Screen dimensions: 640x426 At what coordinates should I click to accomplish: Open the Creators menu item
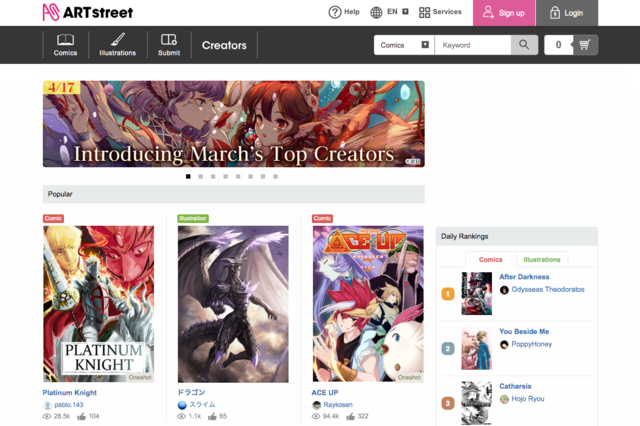coord(224,45)
